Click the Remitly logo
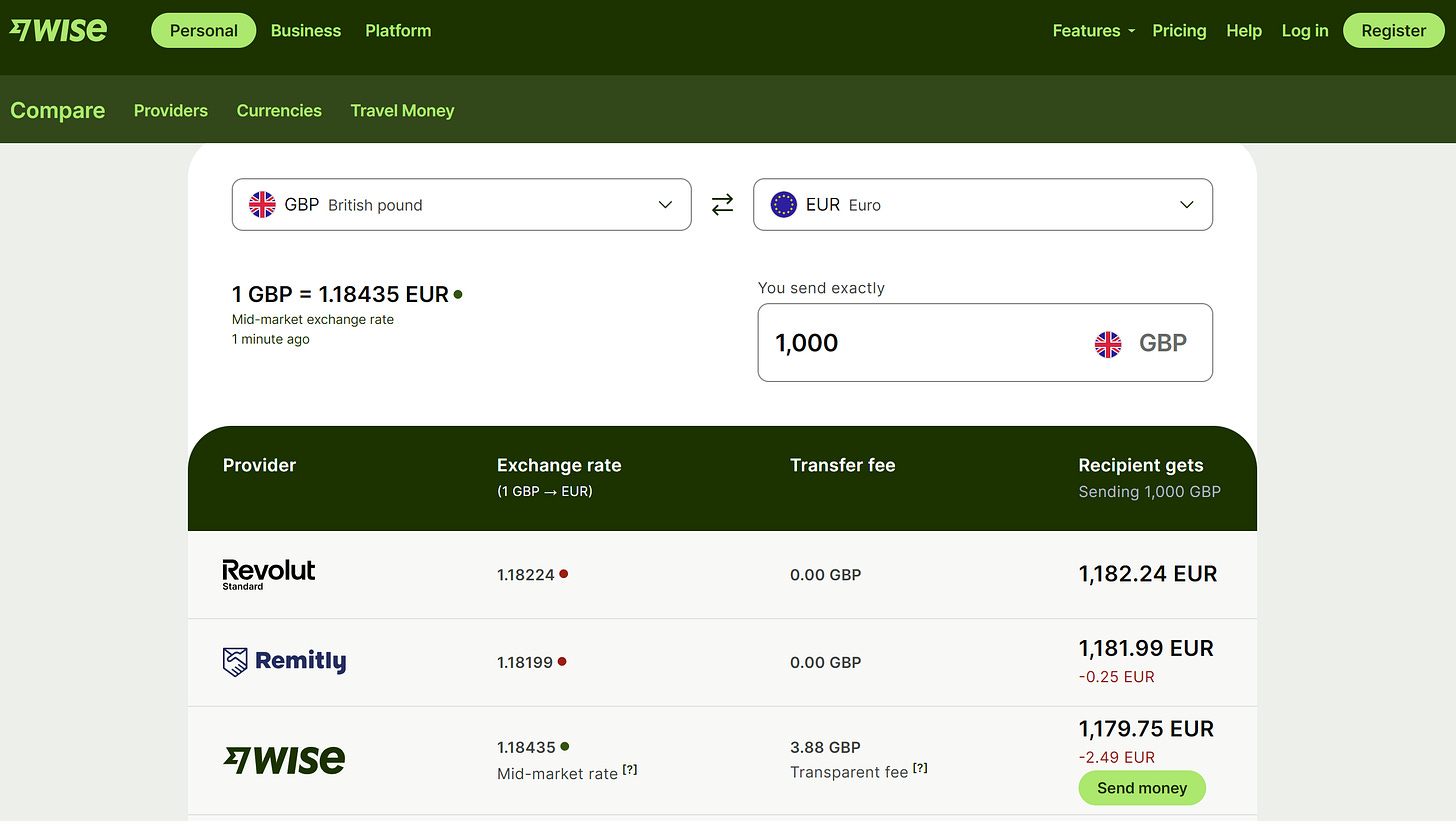 click(x=284, y=661)
